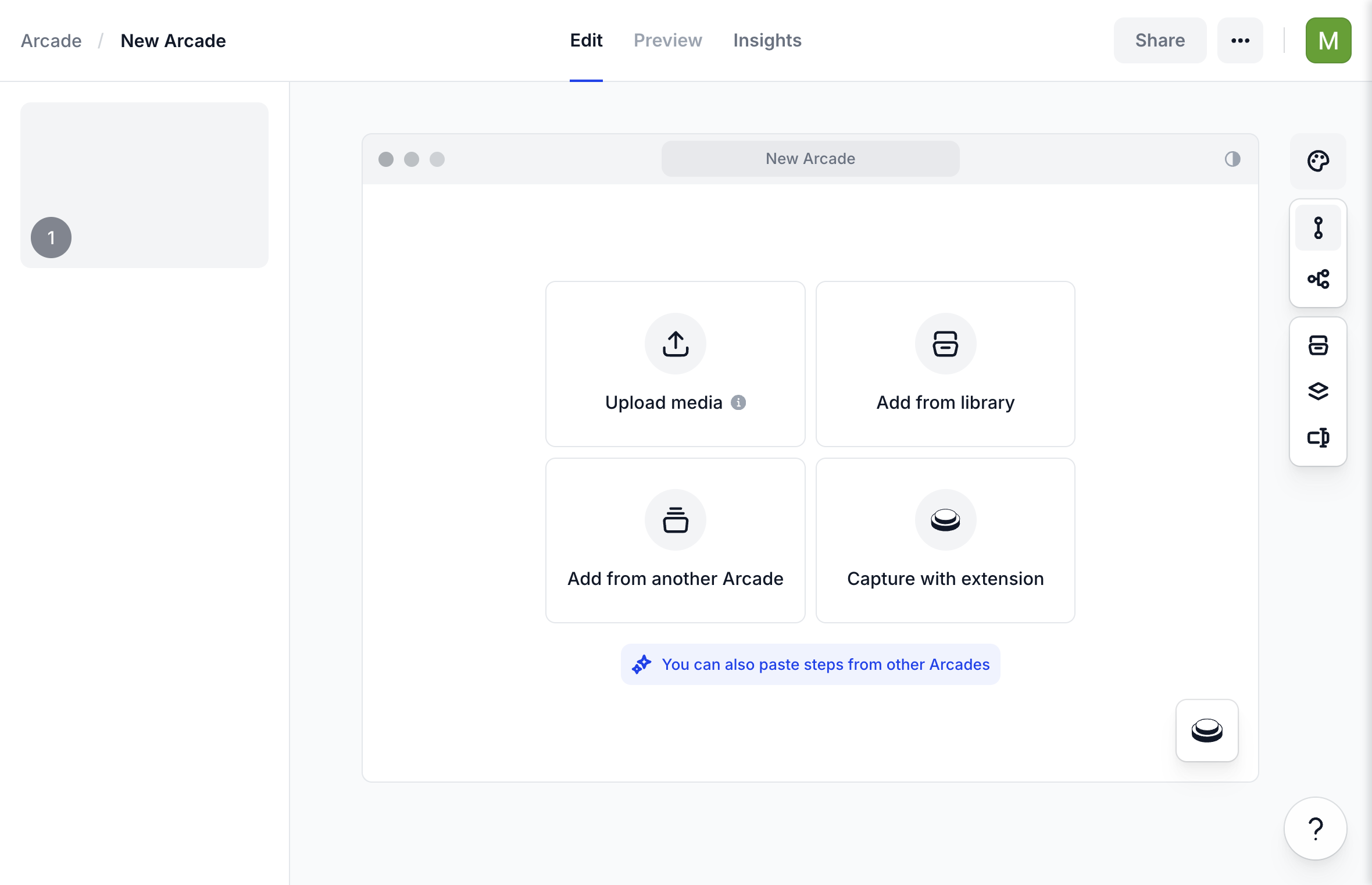Click the color palette tool icon

tap(1319, 160)
